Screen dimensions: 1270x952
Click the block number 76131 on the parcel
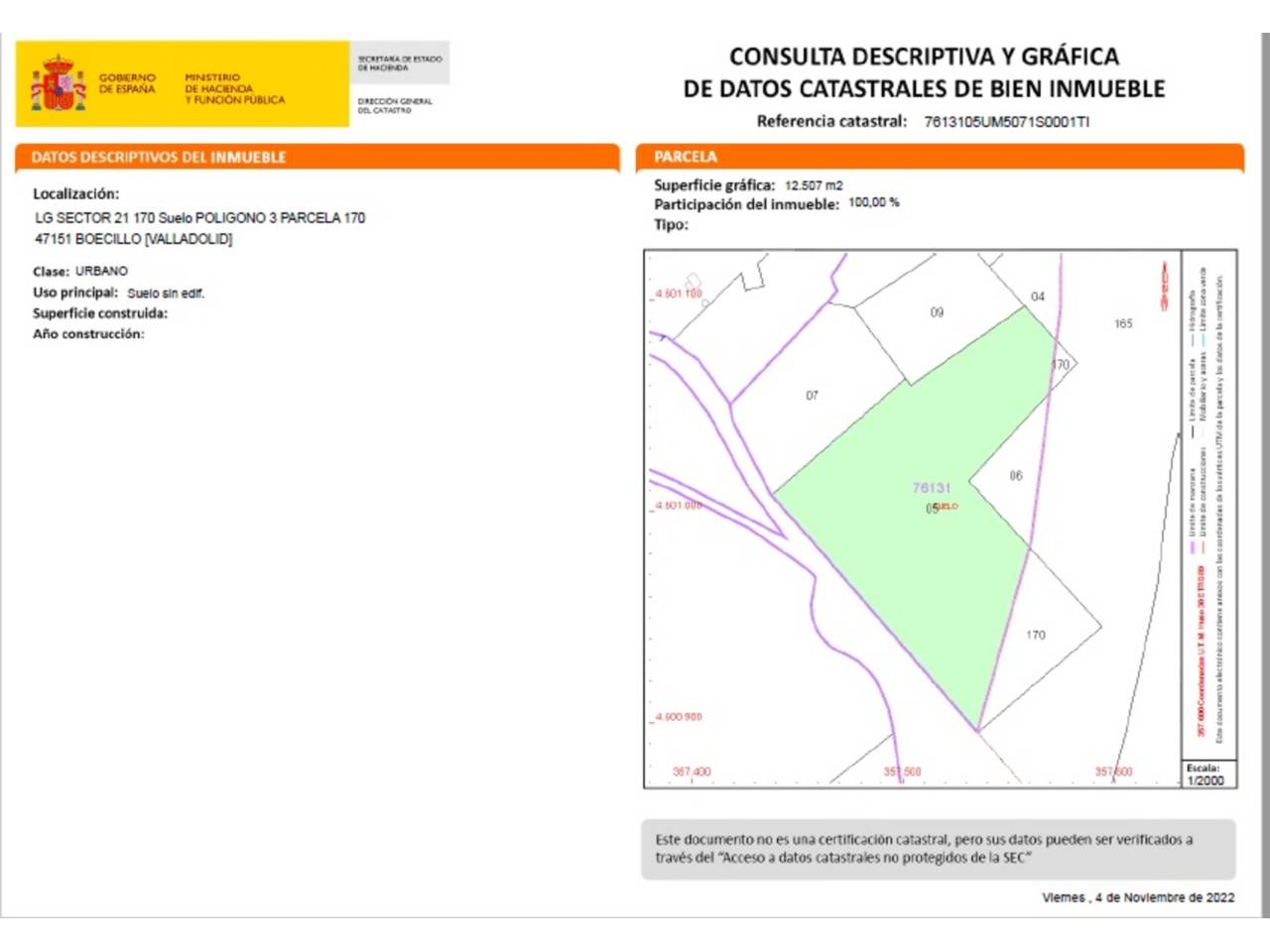tap(931, 488)
